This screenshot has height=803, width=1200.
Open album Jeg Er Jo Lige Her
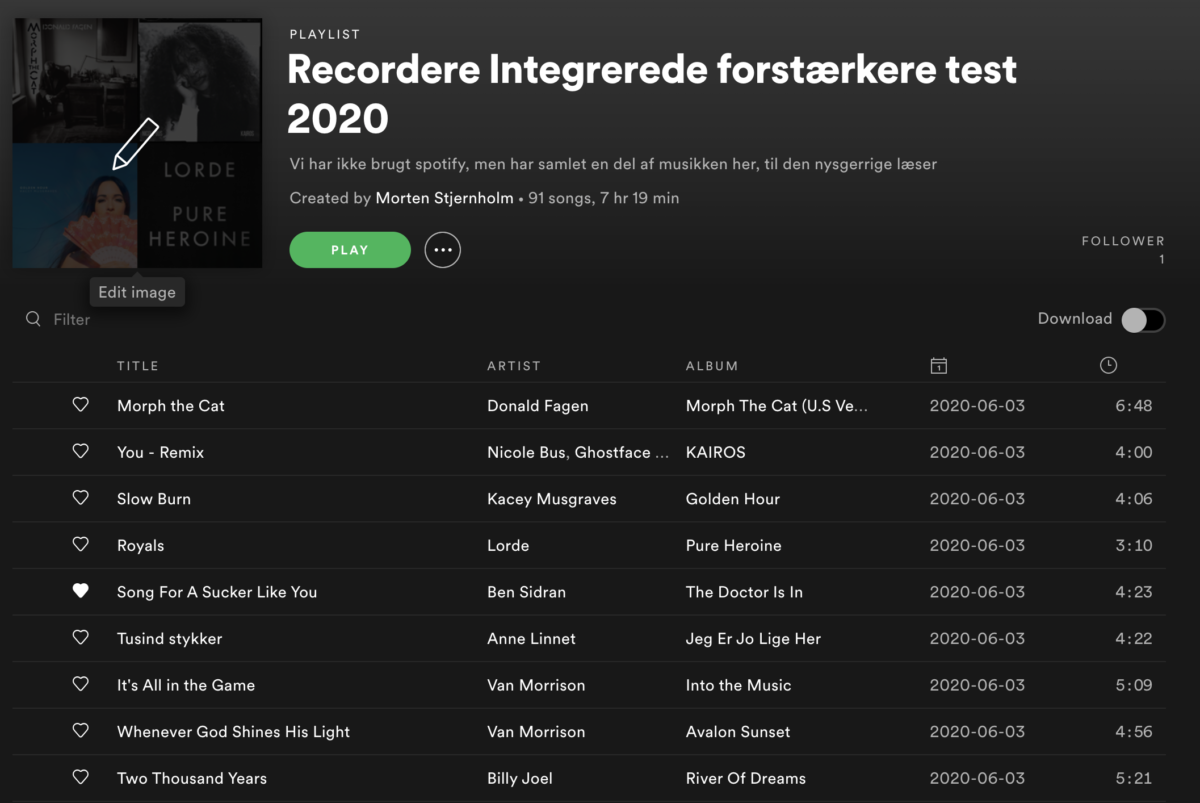coord(753,638)
